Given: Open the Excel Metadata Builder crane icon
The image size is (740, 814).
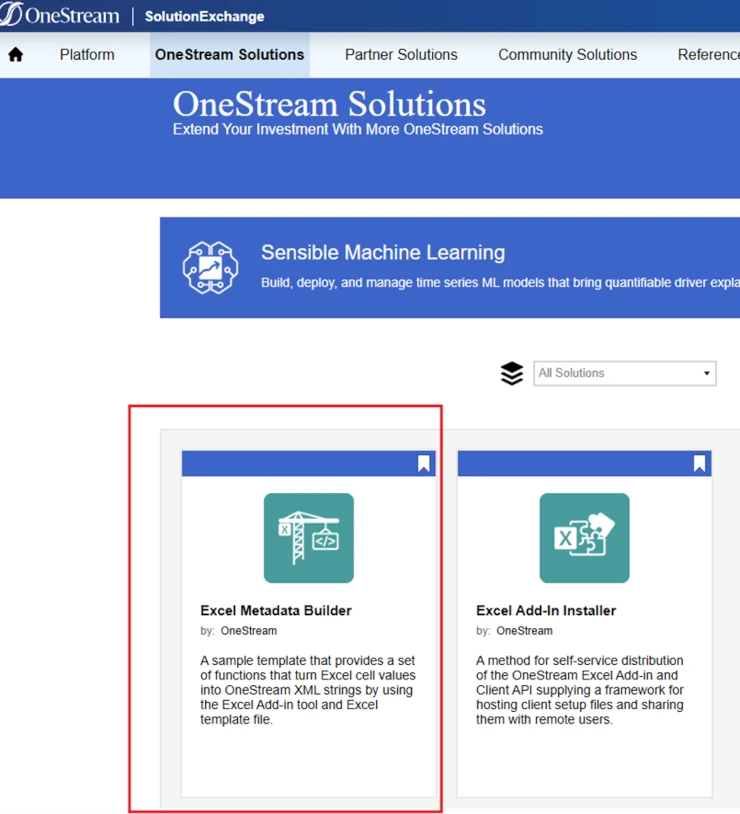Looking at the screenshot, I should 308,538.
